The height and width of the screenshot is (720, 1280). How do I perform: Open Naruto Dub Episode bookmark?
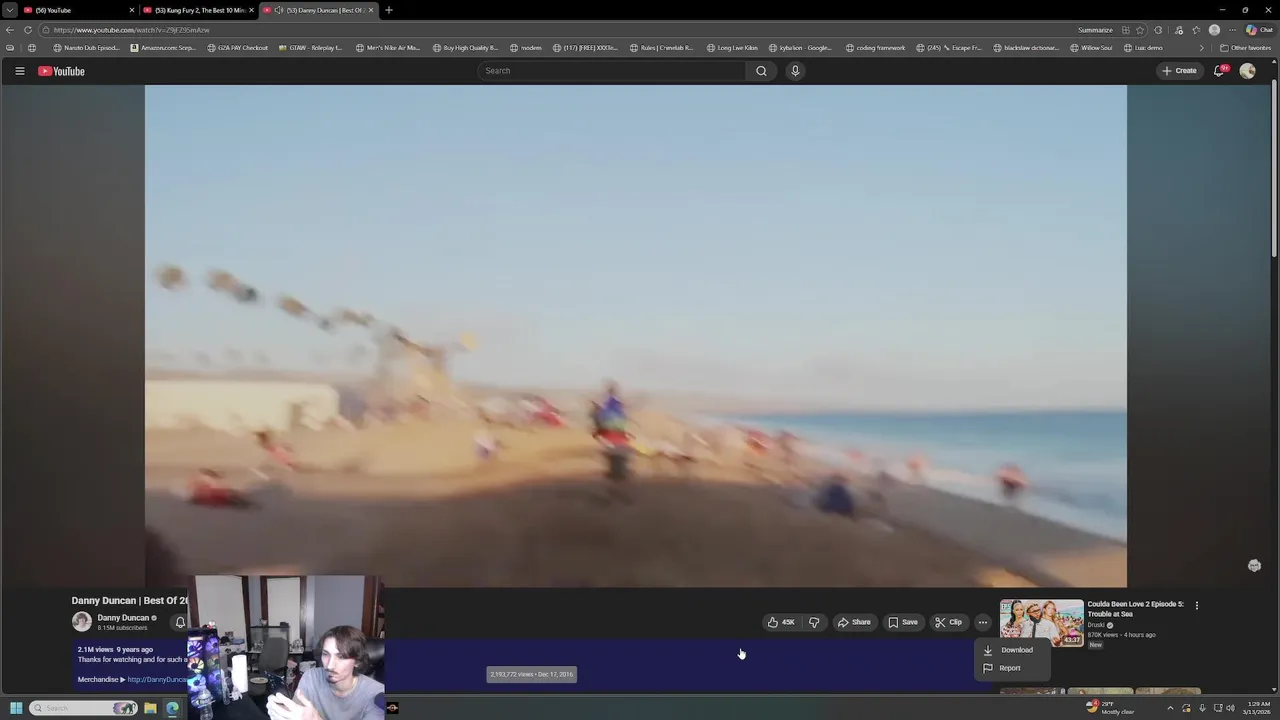86,48
